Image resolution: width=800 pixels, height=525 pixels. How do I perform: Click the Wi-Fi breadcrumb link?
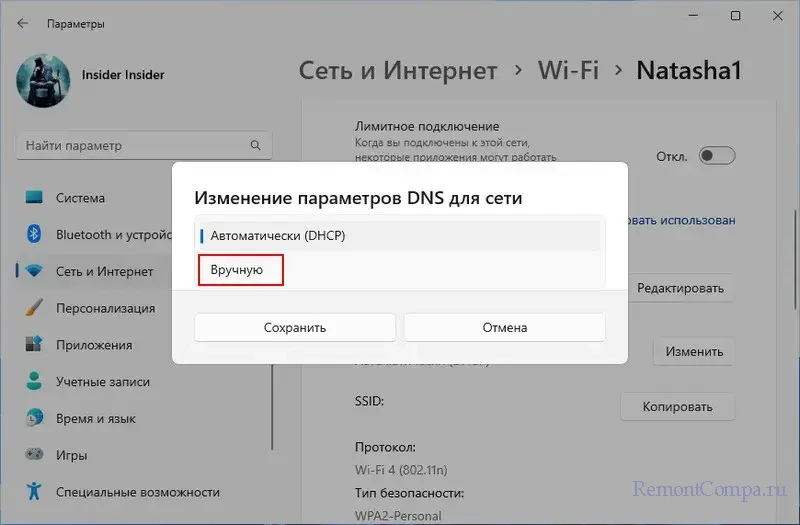pos(570,71)
